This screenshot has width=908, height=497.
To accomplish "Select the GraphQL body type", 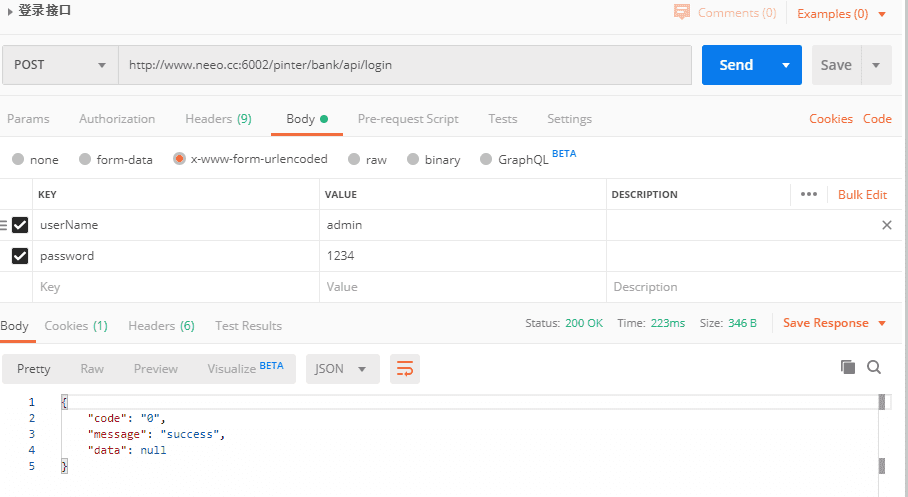I will click(486, 159).
